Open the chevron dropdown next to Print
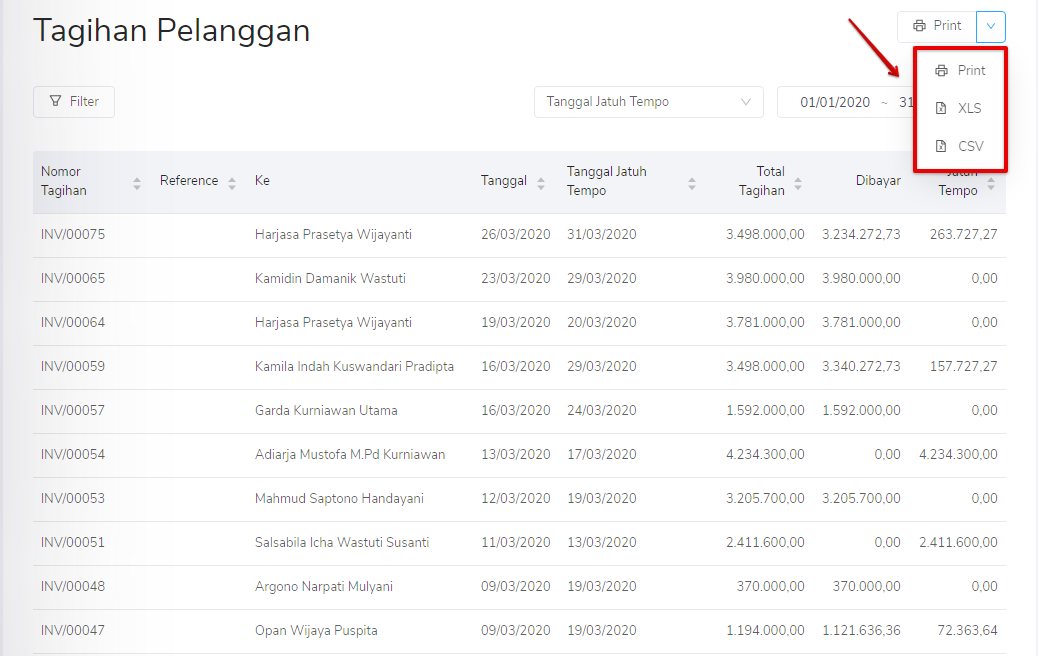Image resolution: width=1038 pixels, height=656 pixels. tap(990, 26)
